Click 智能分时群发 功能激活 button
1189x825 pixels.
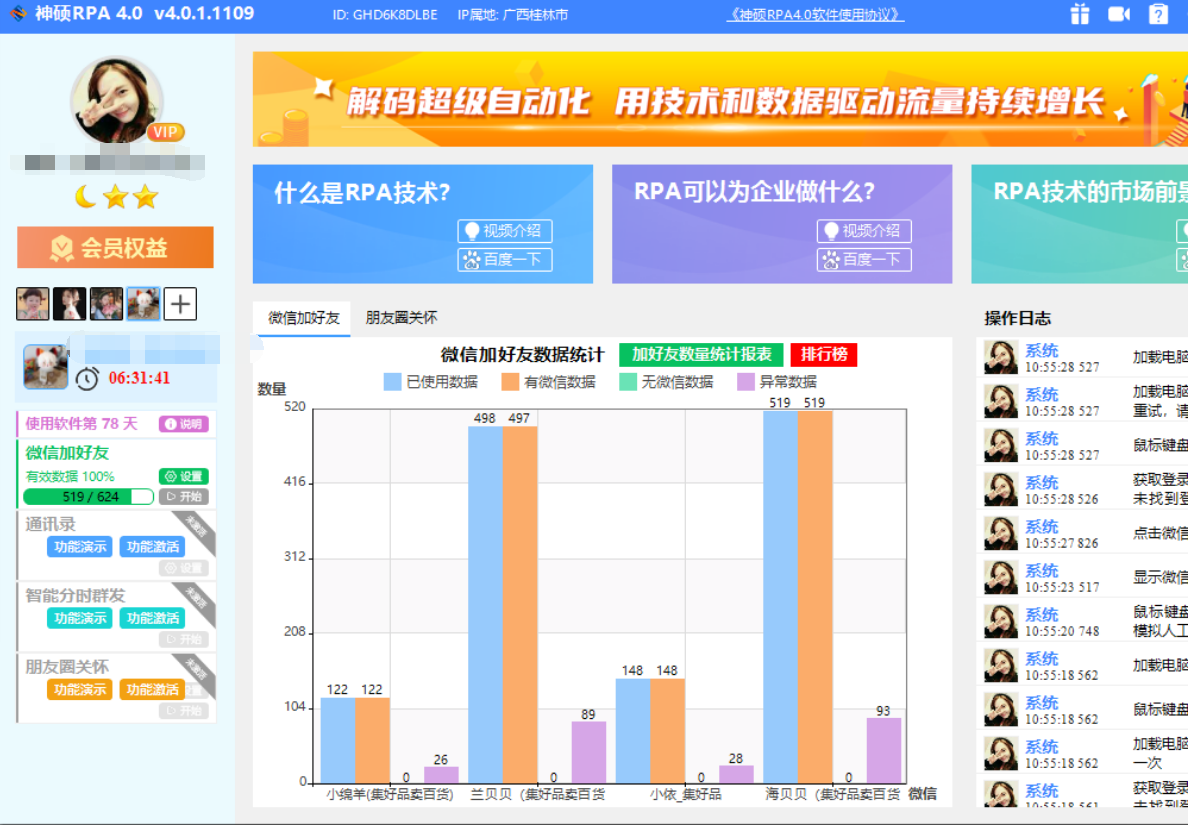[x=152, y=618]
